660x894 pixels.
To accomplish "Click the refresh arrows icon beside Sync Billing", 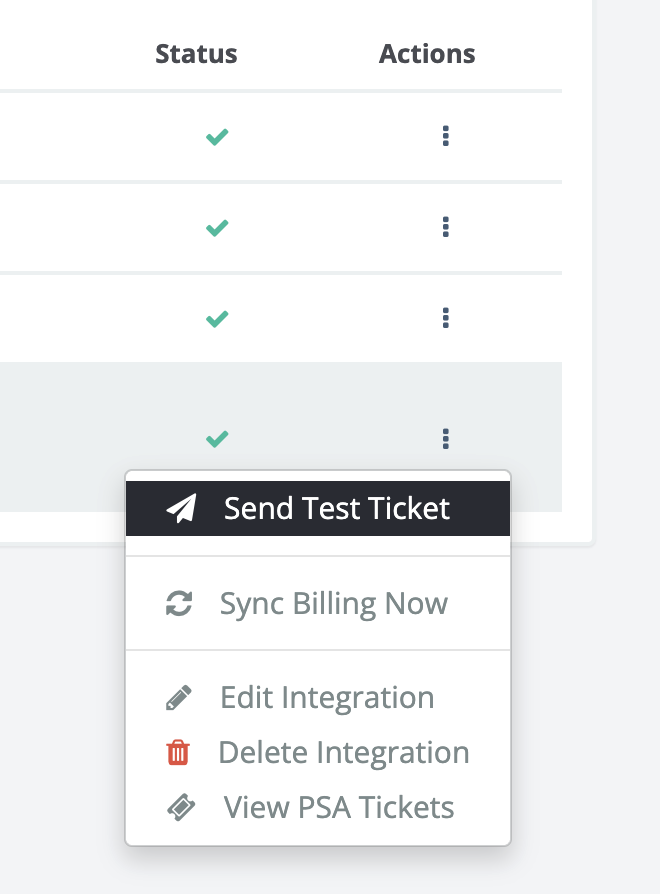I will 179,604.
